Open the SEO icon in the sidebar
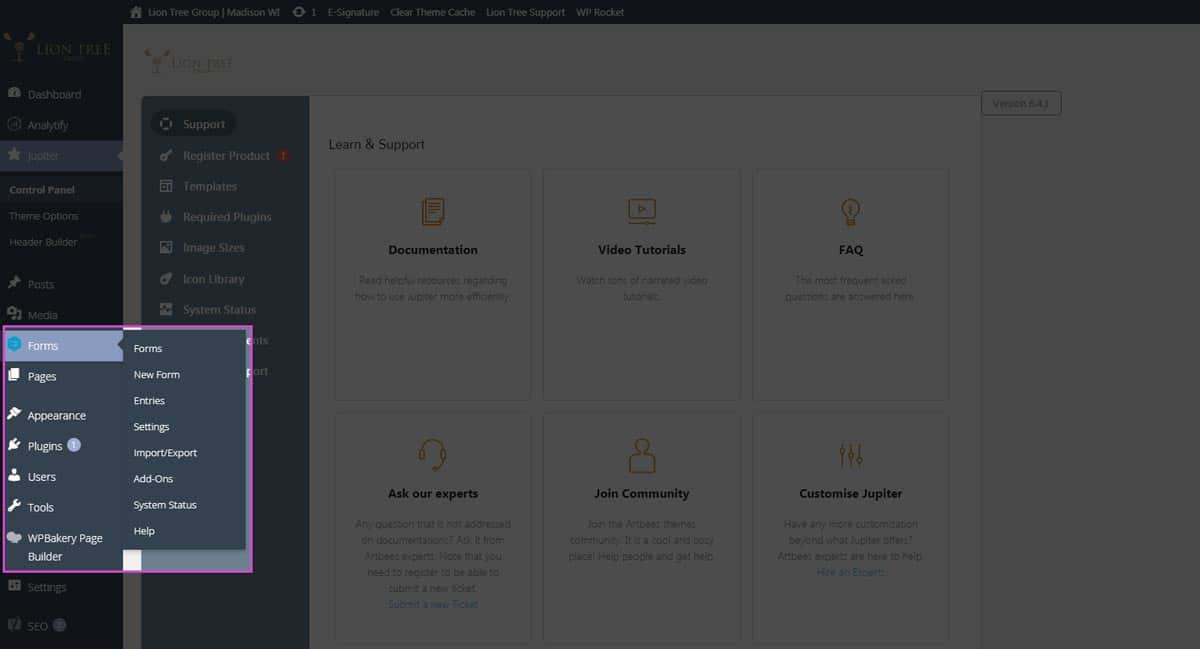Screen dimensions: 1200x649 [x=14, y=625]
